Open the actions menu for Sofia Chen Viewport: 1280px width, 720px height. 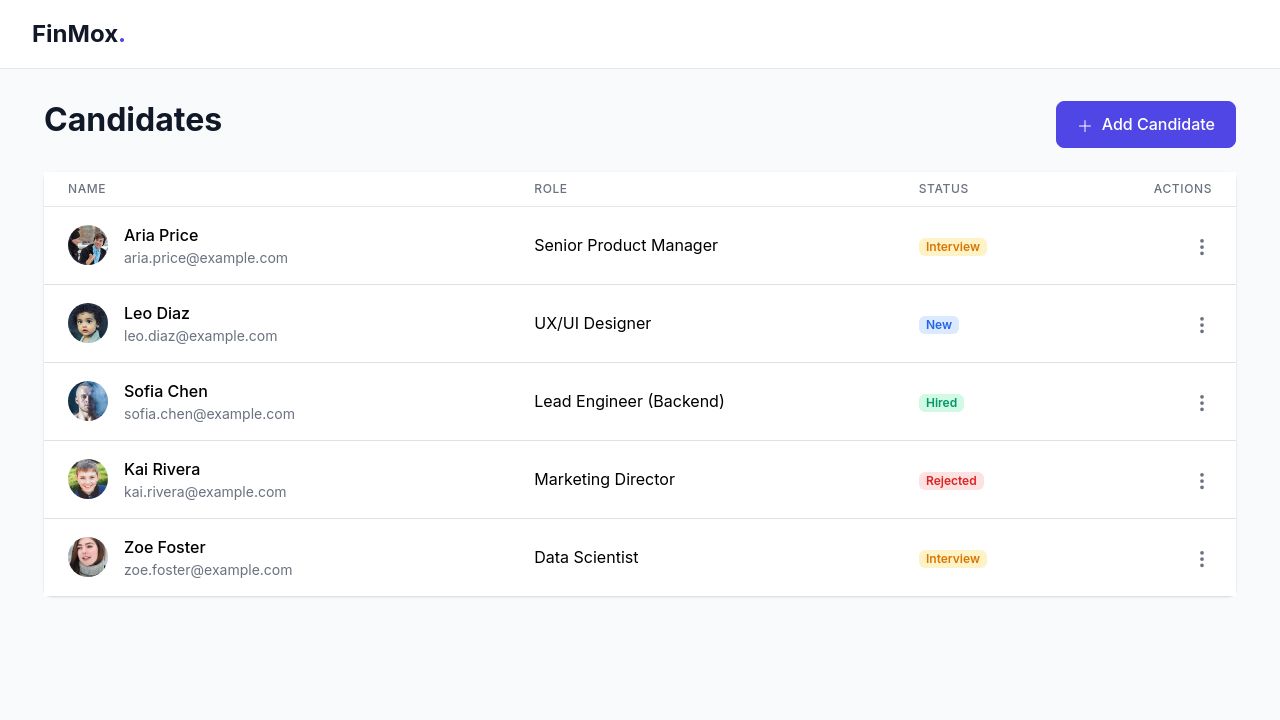pyautogui.click(x=1202, y=403)
